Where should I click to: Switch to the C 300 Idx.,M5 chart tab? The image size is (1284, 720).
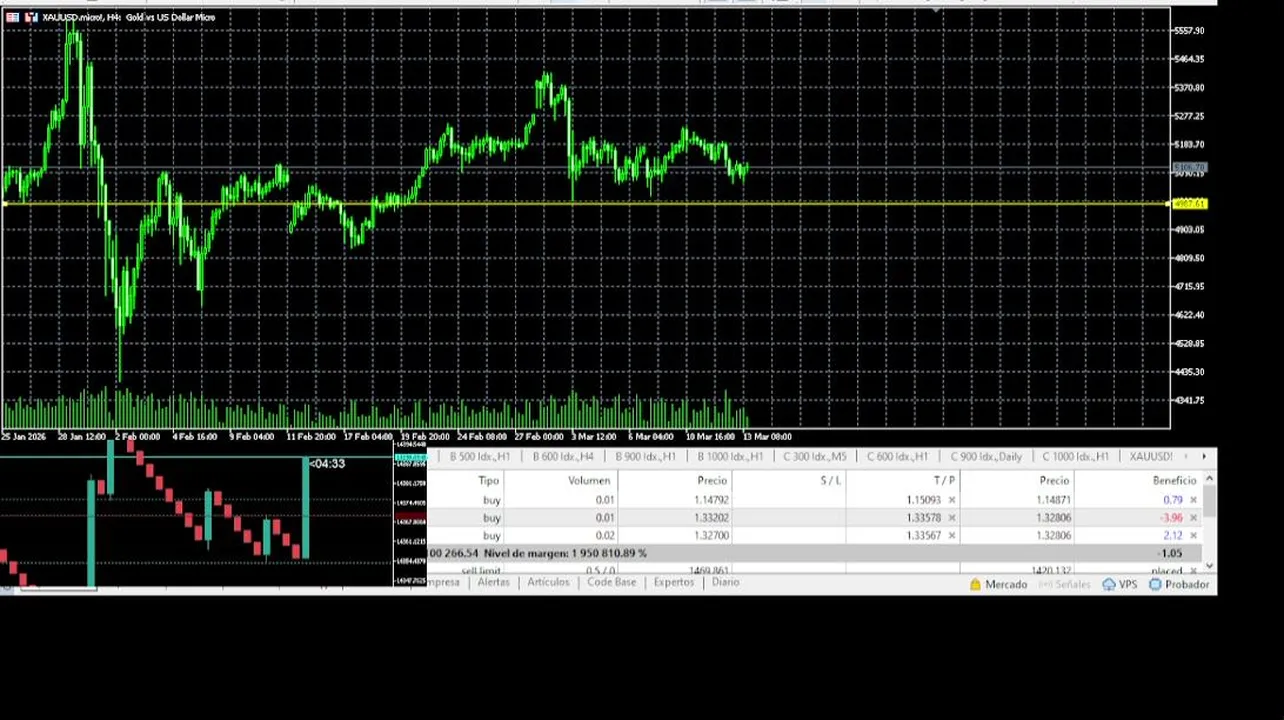click(814, 456)
